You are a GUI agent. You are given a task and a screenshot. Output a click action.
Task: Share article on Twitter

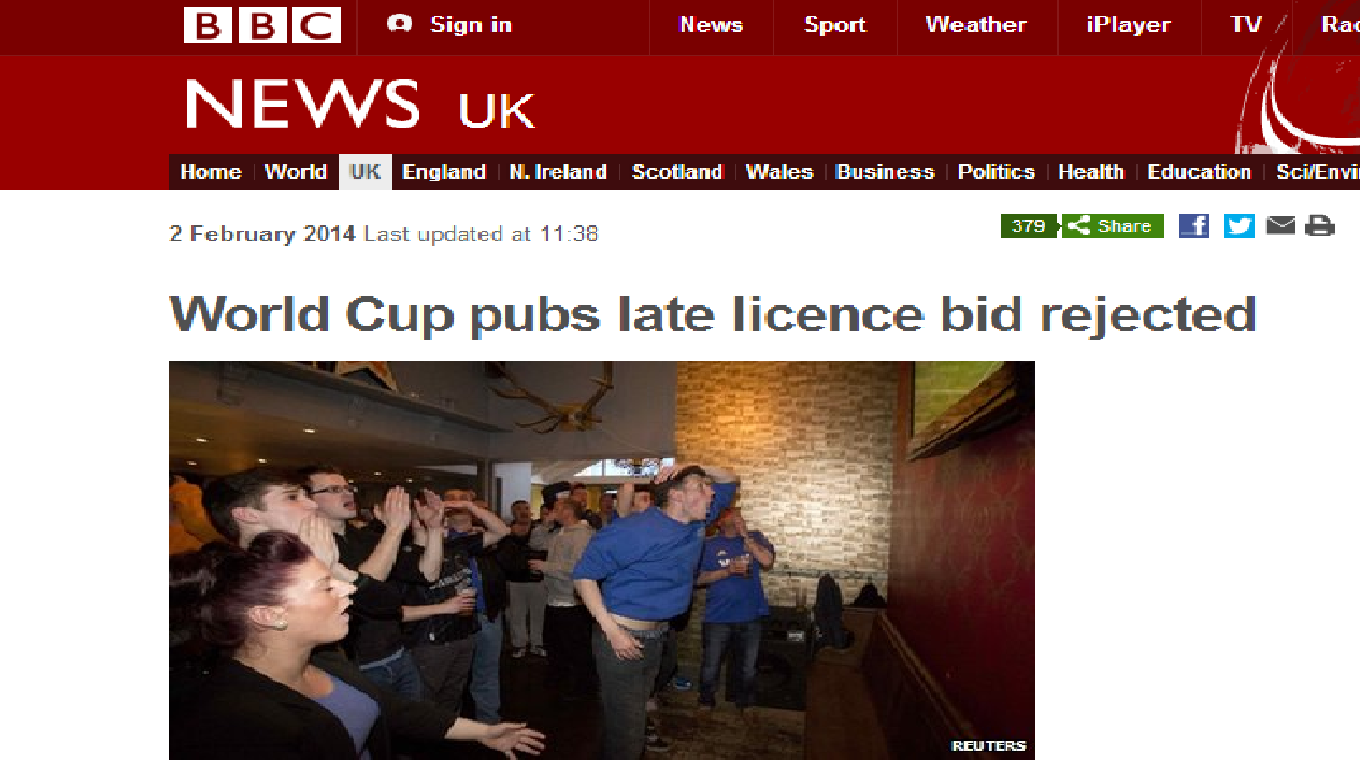(x=1239, y=226)
